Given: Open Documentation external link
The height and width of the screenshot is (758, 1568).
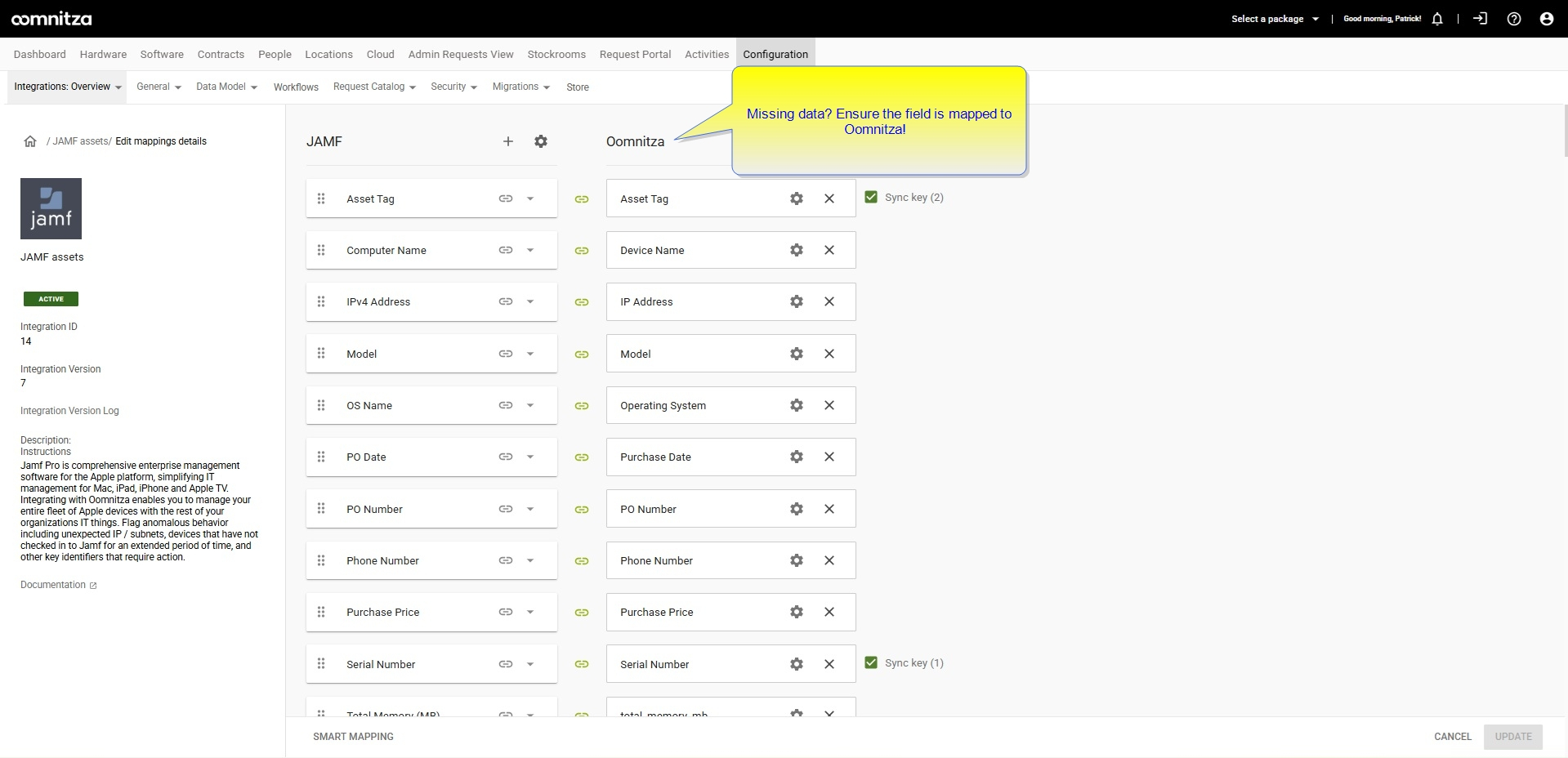Looking at the screenshot, I should 58,585.
